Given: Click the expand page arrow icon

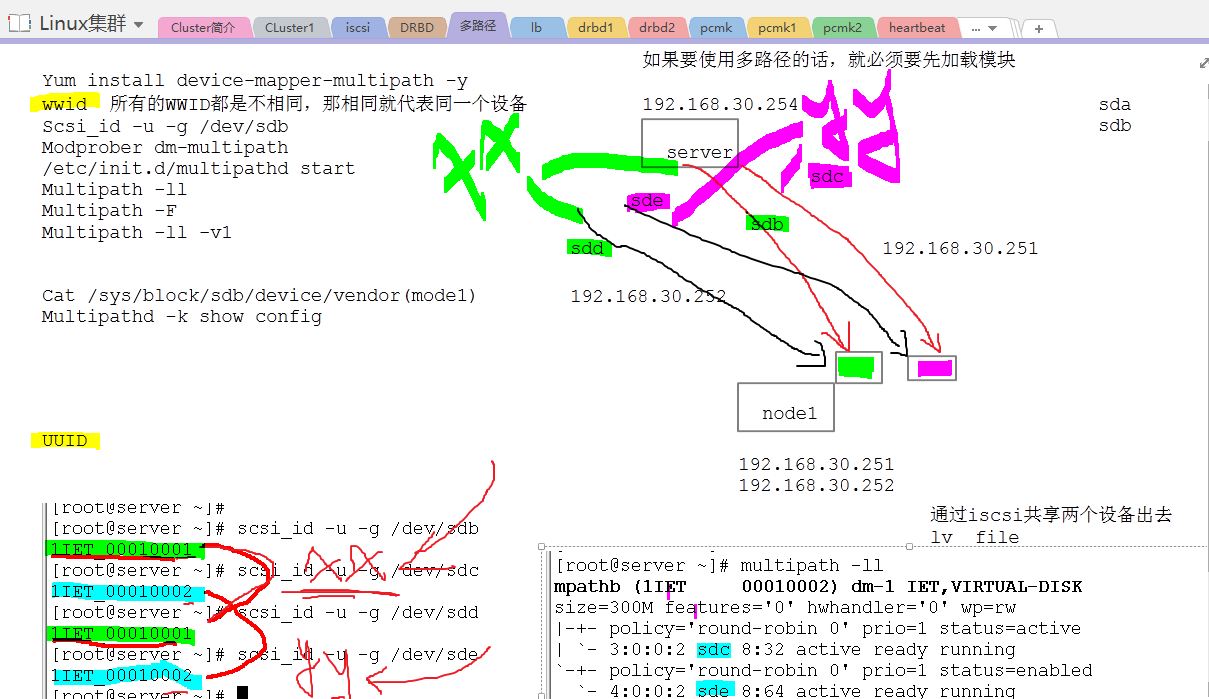Looking at the screenshot, I should click(x=1203, y=63).
